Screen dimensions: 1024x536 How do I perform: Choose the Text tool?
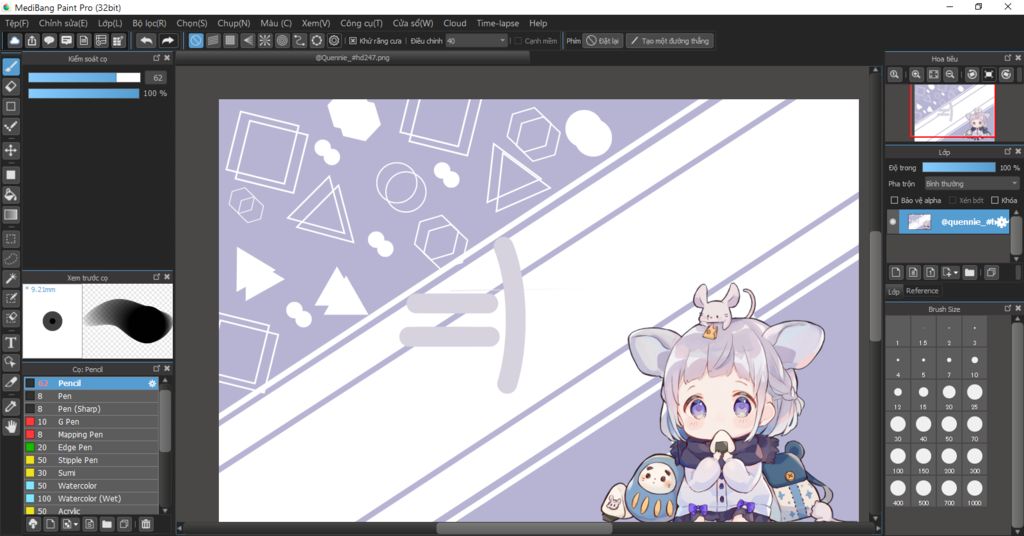pyautogui.click(x=11, y=342)
